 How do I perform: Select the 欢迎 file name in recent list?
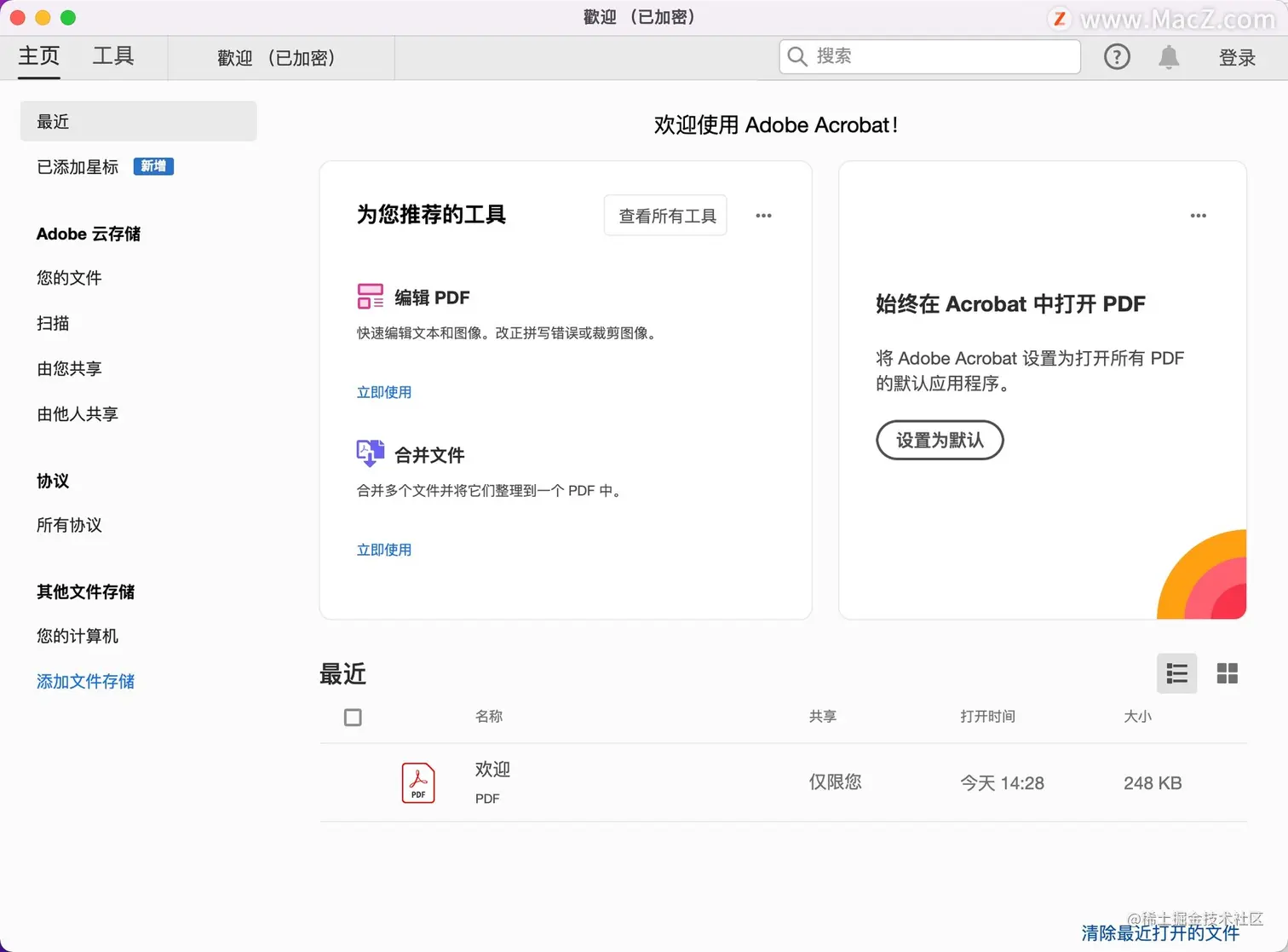[x=492, y=769]
